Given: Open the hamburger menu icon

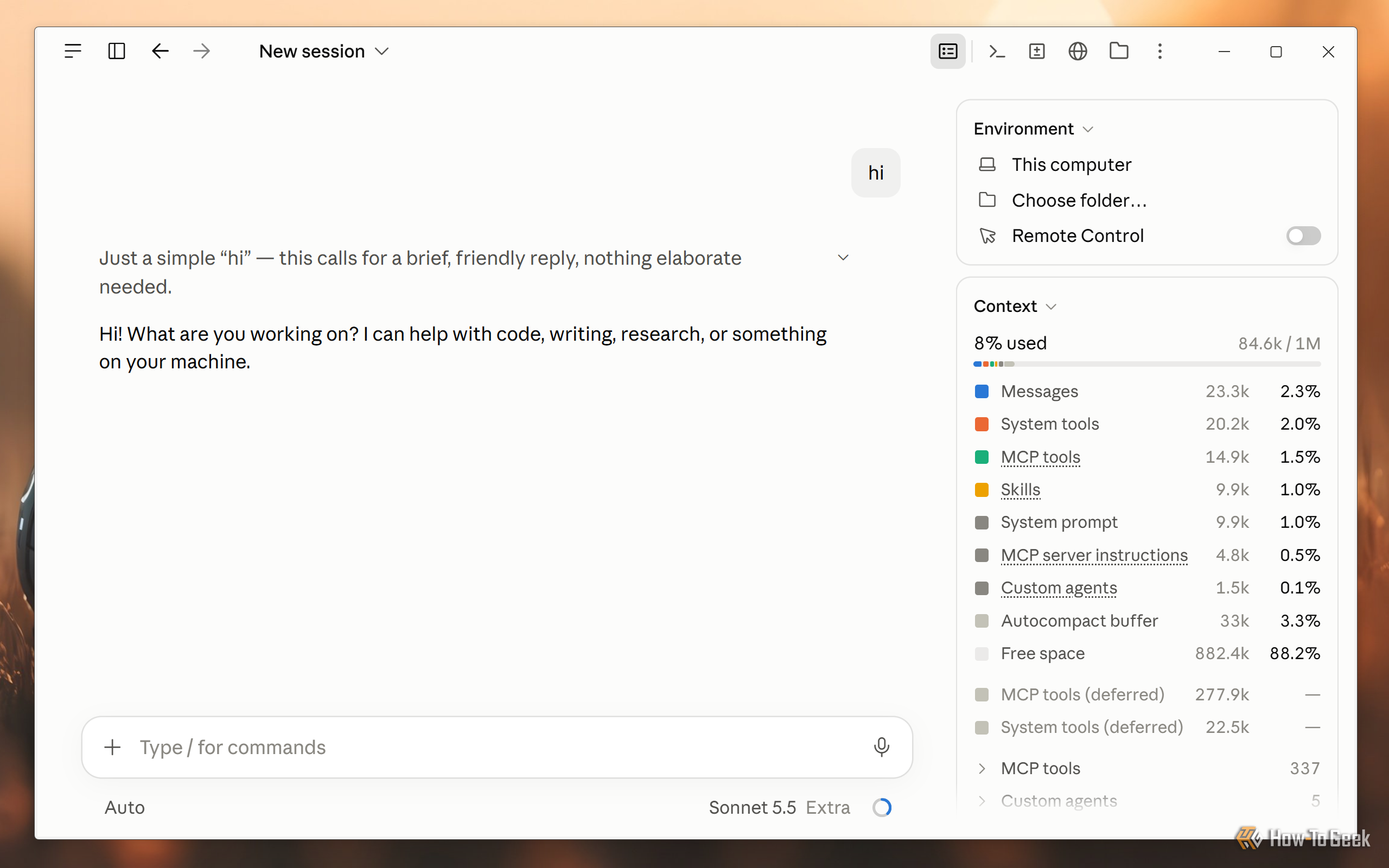Looking at the screenshot, I should coord(73,51).
